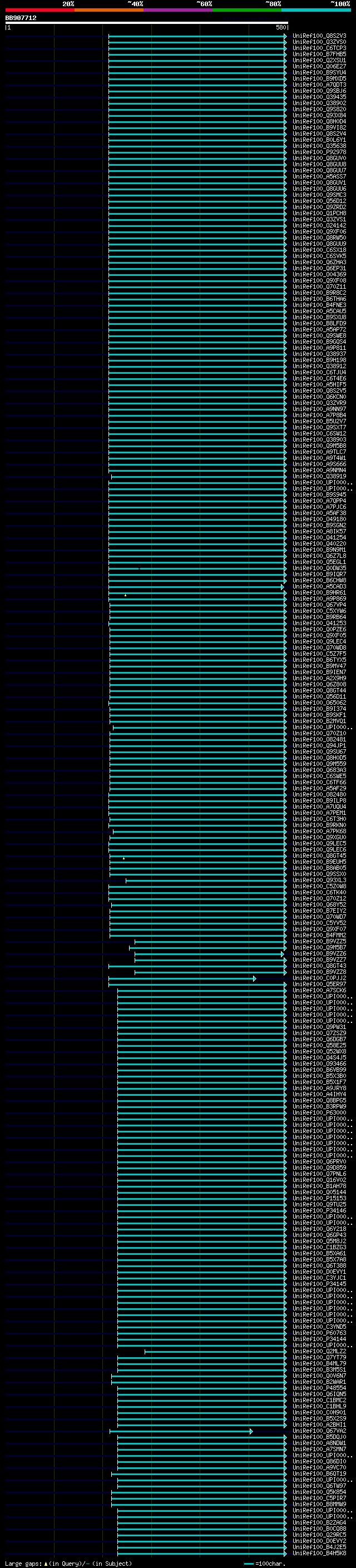
Task: Select the BB907712 query label
Action: click(x=21, y=18)
